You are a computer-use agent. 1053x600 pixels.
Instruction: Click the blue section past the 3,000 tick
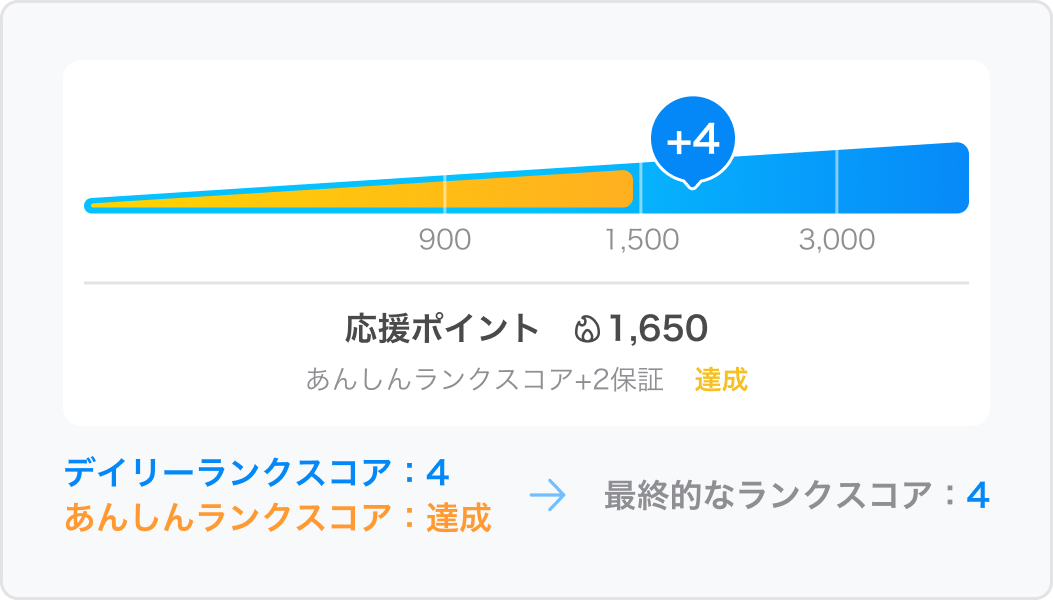[x=903, y=180]
